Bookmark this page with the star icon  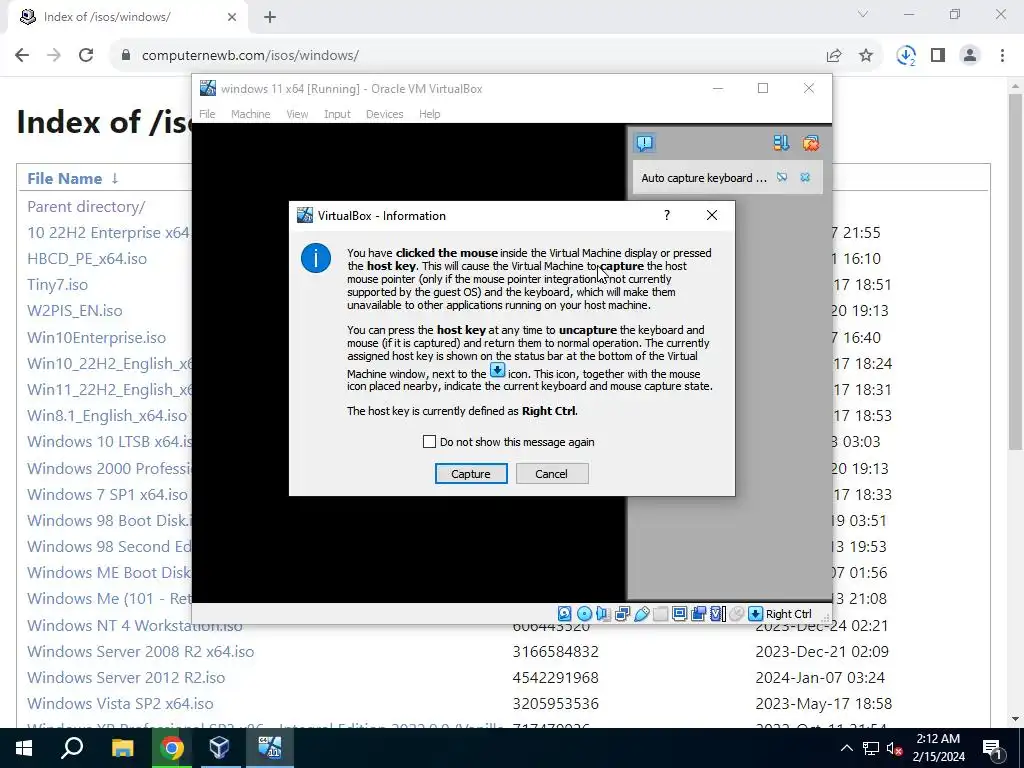pos(866,56)
